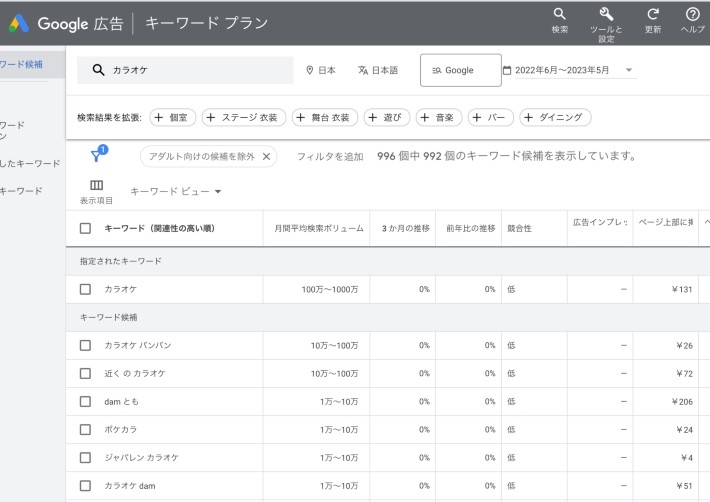Open the date range dropdown arrow

pos(628,70)
